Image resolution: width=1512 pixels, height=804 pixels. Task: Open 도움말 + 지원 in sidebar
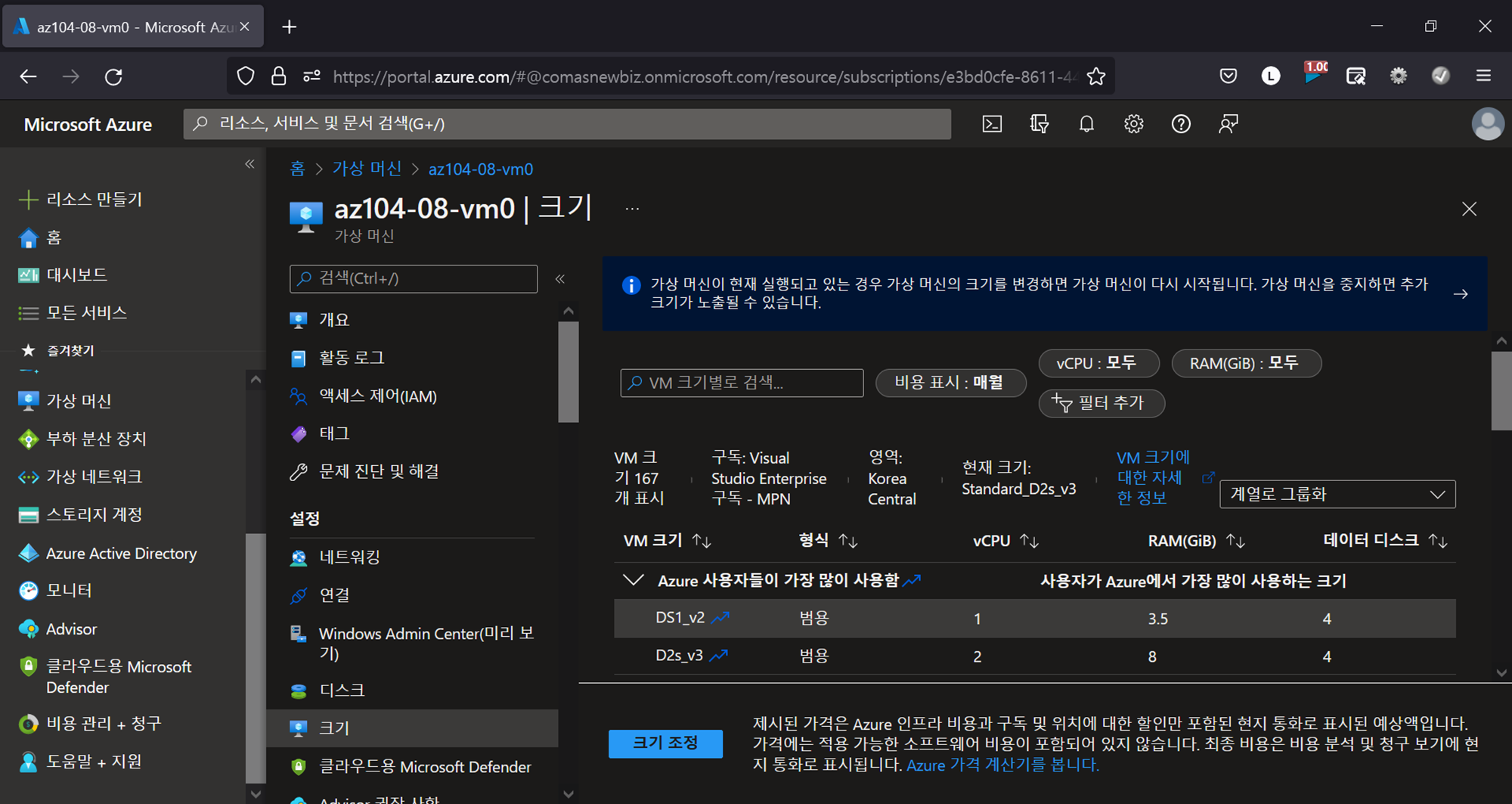[79, 762]
